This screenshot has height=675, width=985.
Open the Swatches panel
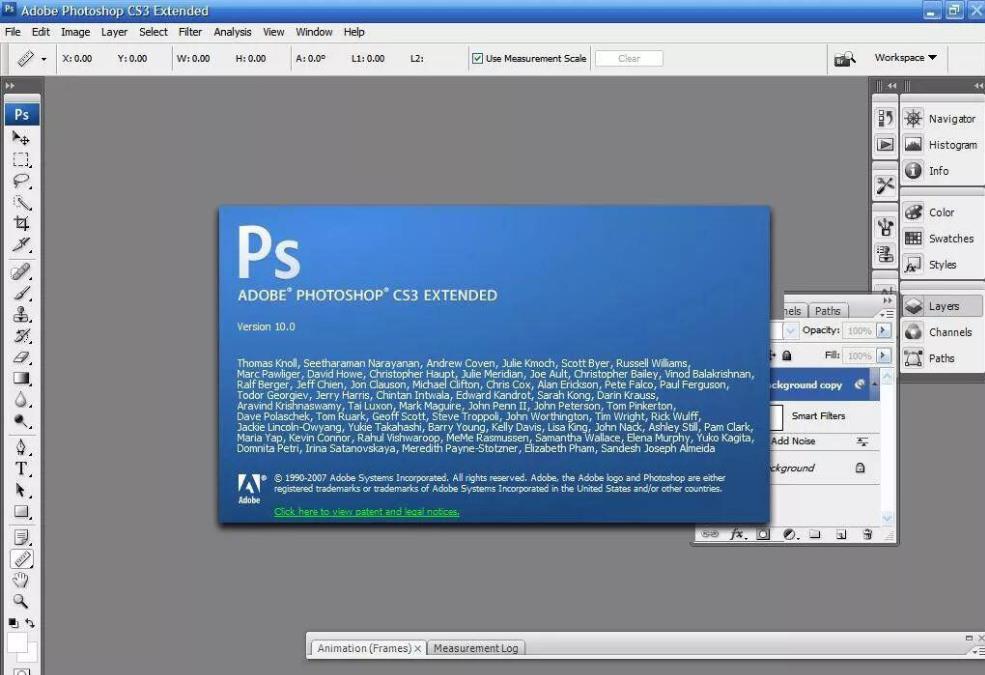[939, 239]
